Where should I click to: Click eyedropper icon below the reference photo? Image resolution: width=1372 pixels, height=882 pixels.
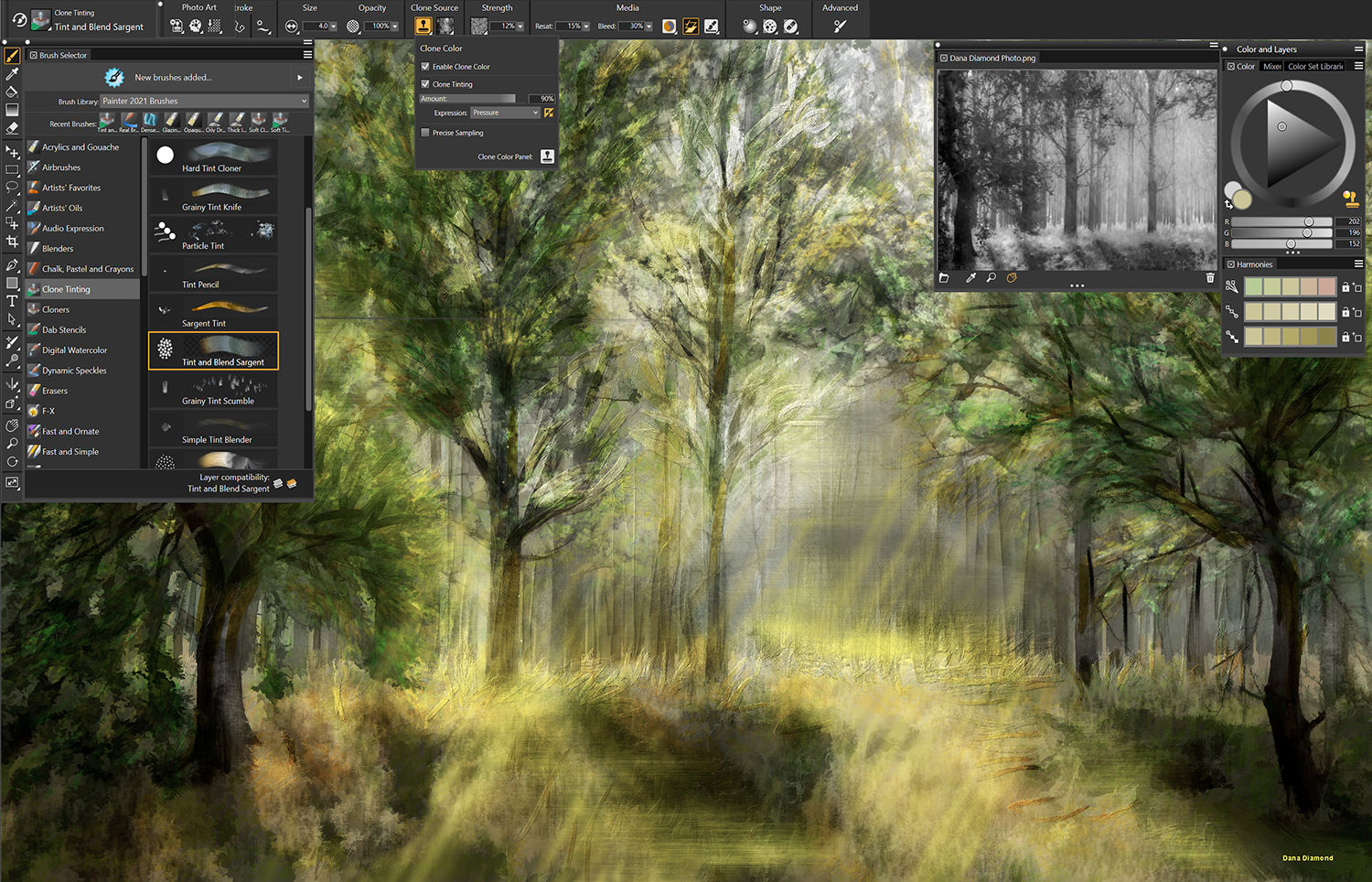click(x=970, y=278)
